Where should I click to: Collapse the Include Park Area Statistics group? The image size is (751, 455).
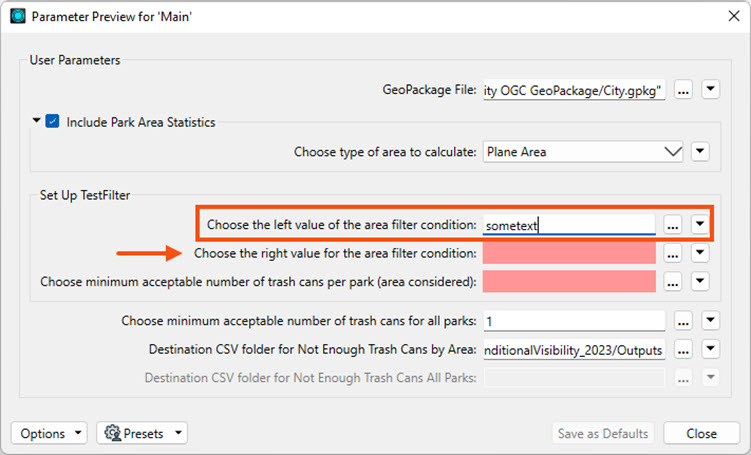[x=36, y=121]
